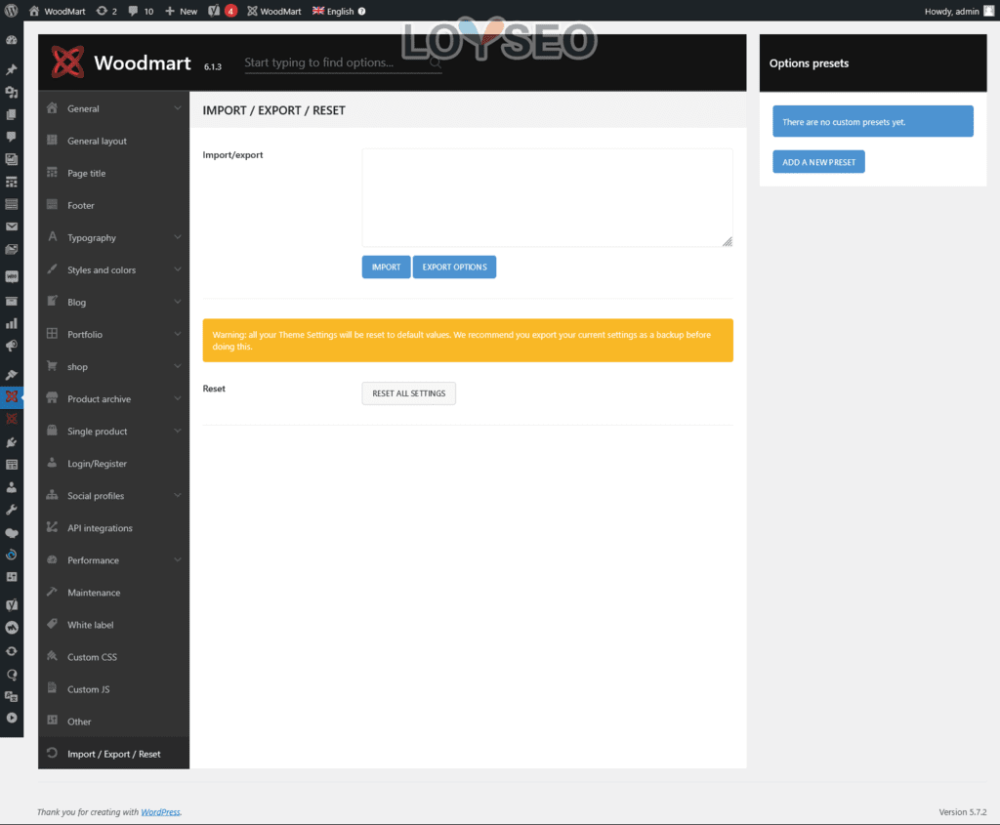
Task: Open the Tools wrench icon in WP sidebar
Action: click(11, 509)
